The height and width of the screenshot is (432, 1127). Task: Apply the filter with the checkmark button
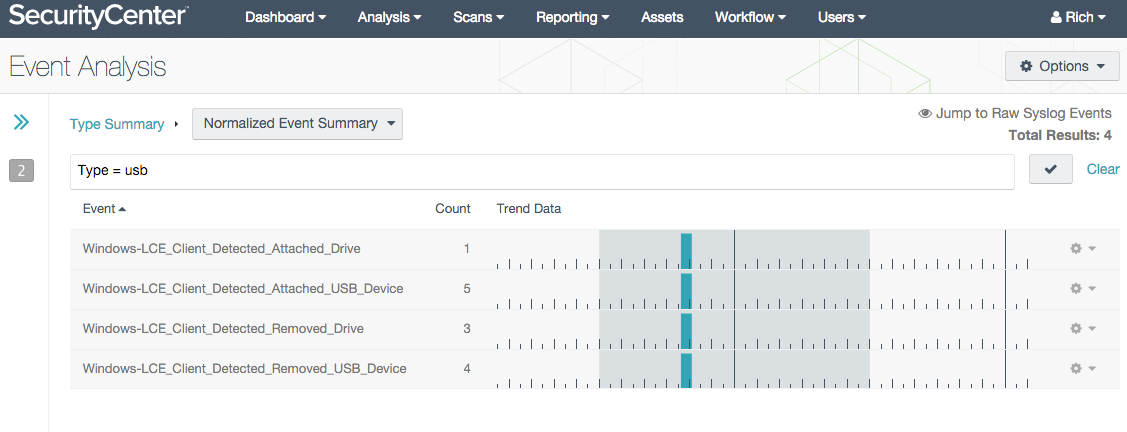coord(1051,169)
